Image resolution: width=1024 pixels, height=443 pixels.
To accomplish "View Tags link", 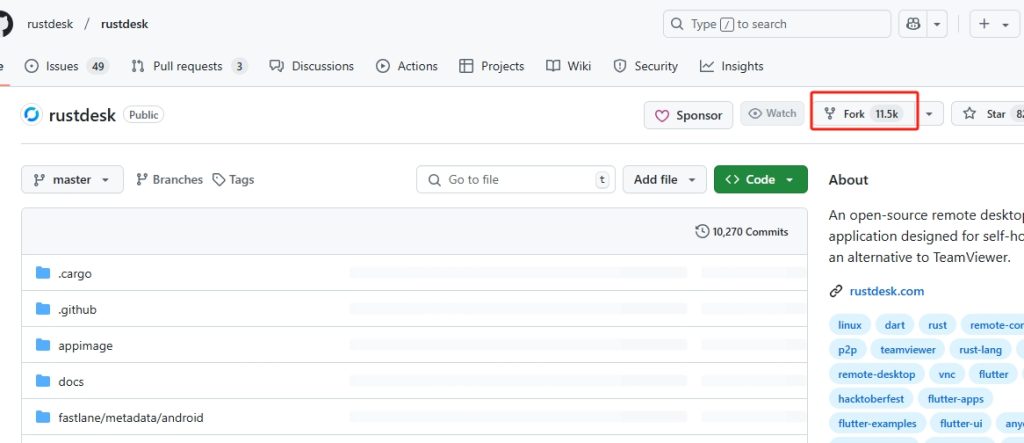I will click(x=233, y=180).
